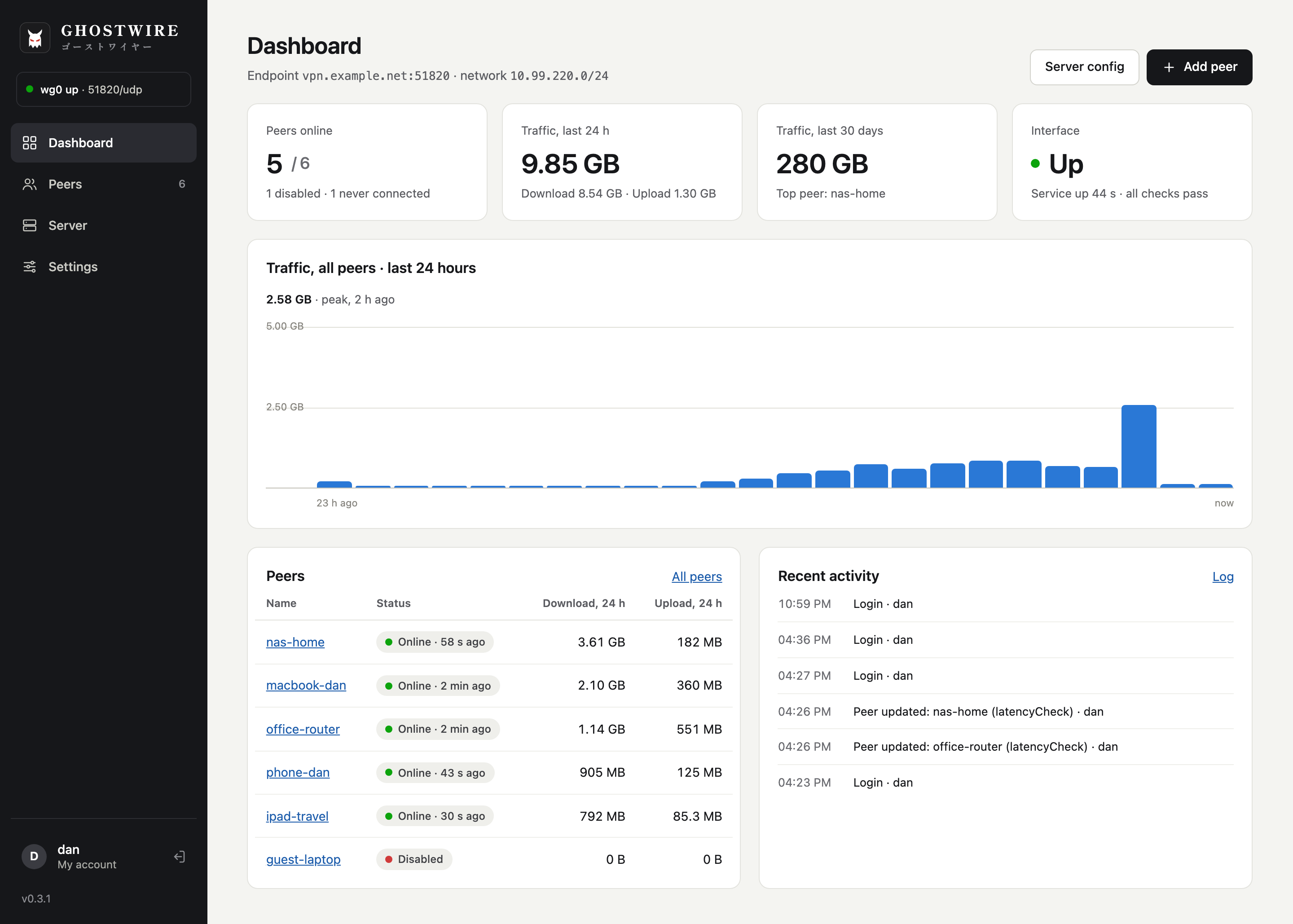This screenshot has height=924, width=1293.
Task: Open the Server menu item
Action: pos(104,225)
